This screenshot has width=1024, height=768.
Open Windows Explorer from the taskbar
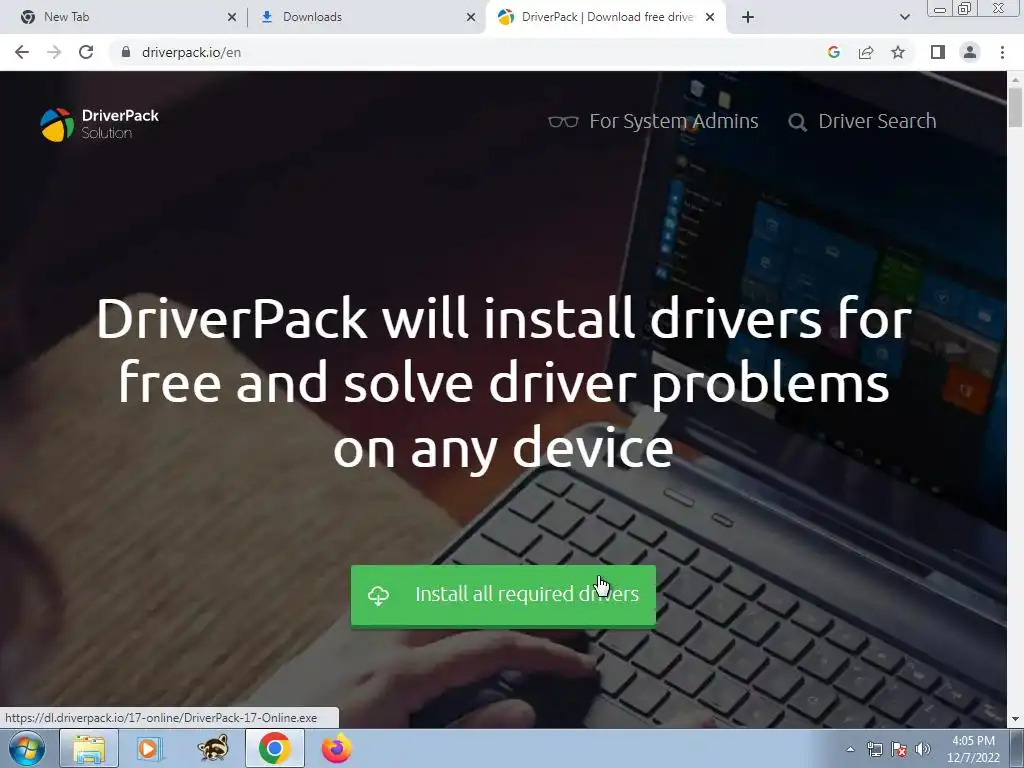[89, 749]
